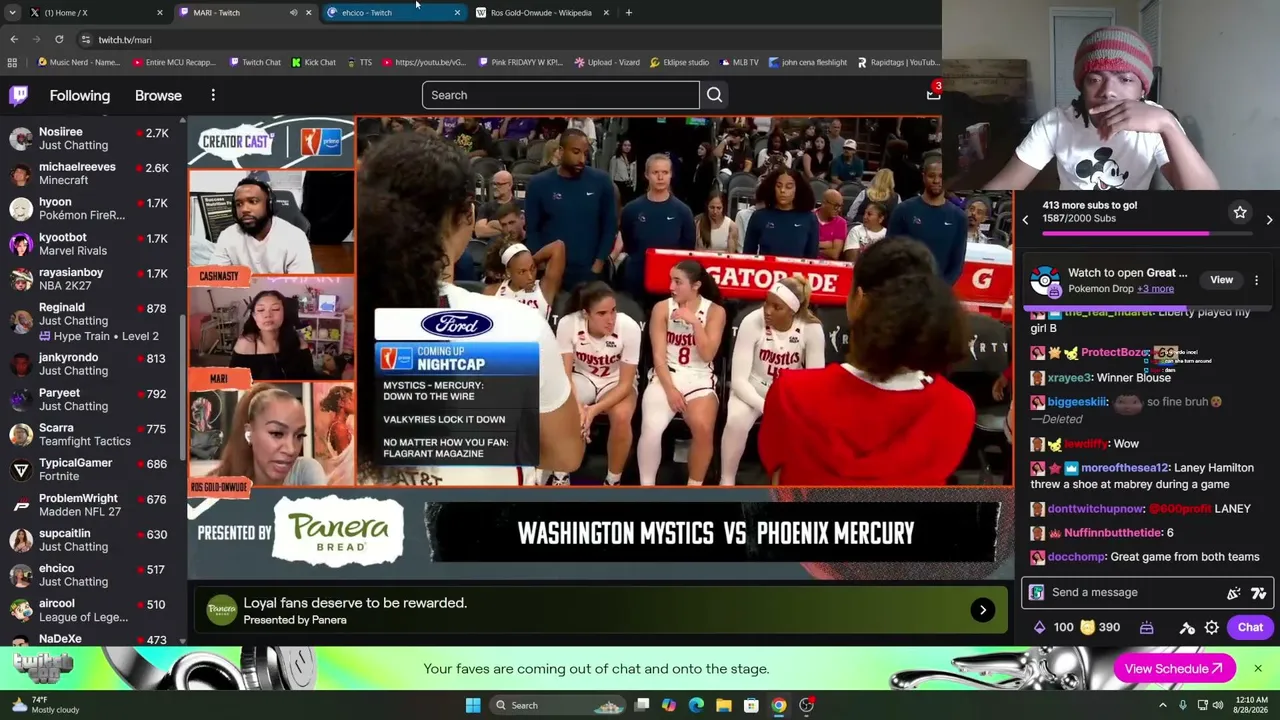This screenshot has width=1280, height=720.
Task: Open the Twitch search magnifier button
Action: 714,95
